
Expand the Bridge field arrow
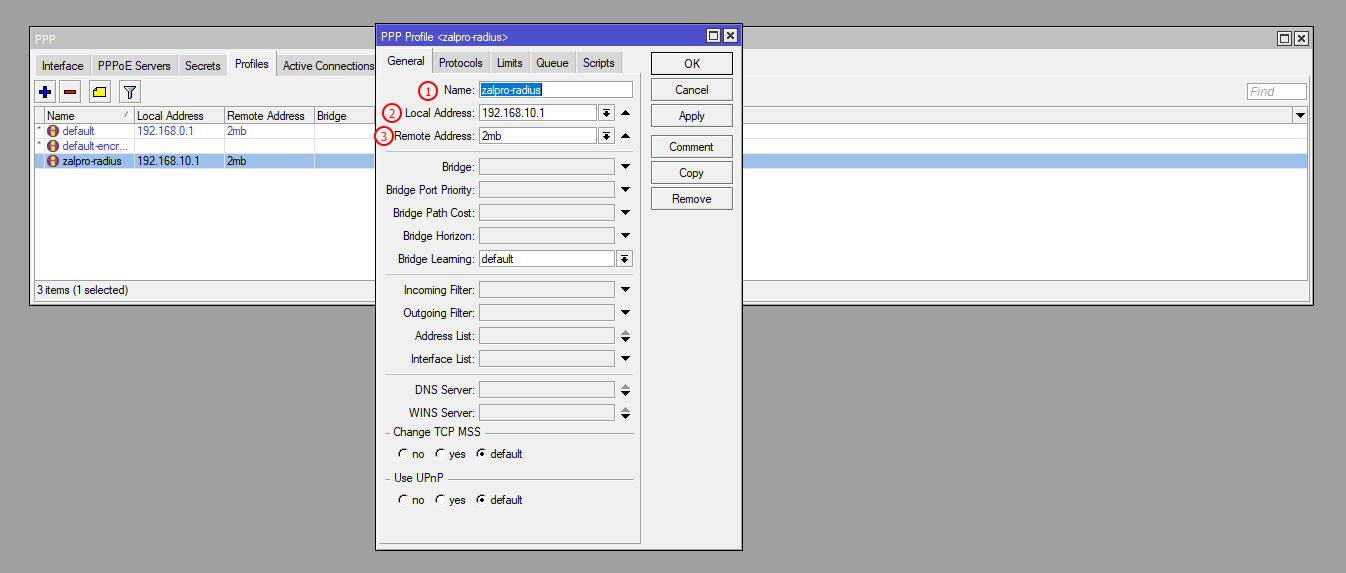[625, 167]
